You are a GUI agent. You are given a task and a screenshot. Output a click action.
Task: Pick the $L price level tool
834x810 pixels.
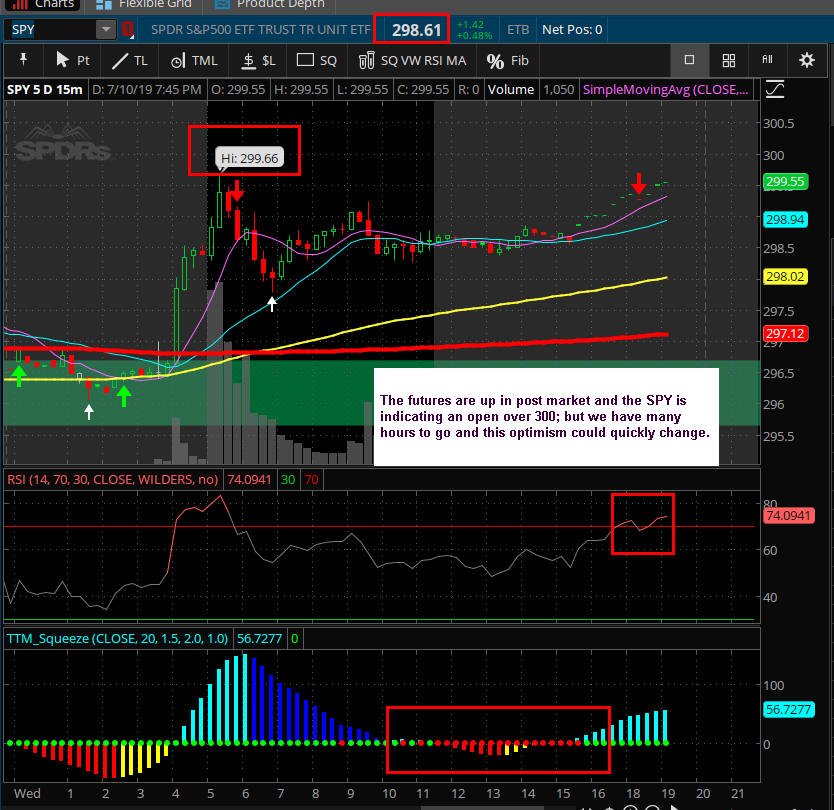click(x=258, y=61)
